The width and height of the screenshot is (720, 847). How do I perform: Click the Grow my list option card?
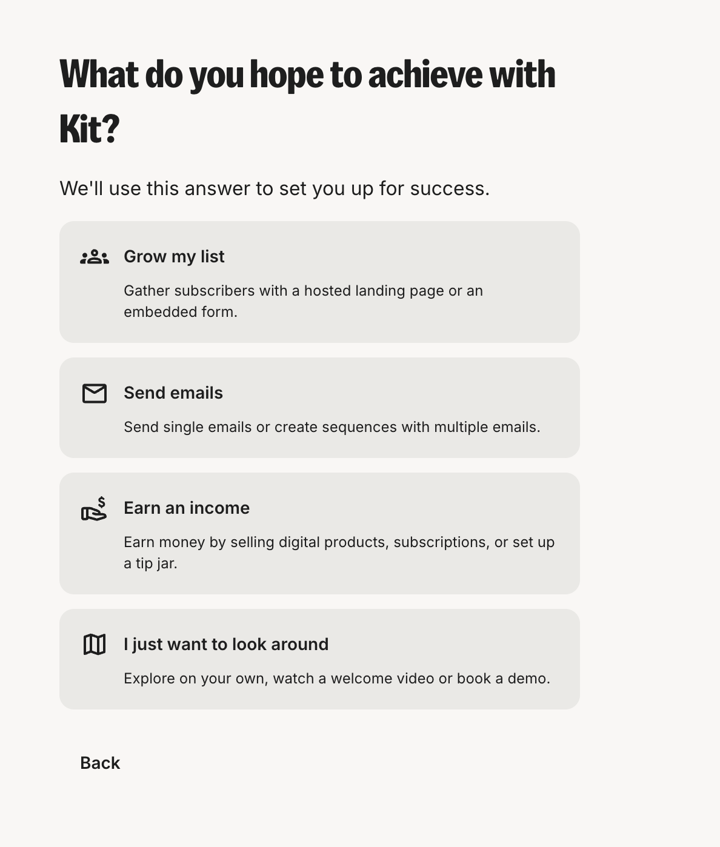coord(320,281)
